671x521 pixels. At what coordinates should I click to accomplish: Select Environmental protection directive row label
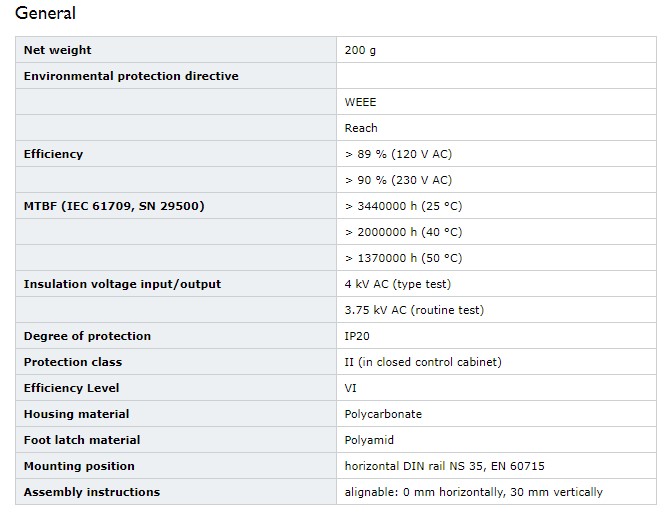click(x=131, y=76)
